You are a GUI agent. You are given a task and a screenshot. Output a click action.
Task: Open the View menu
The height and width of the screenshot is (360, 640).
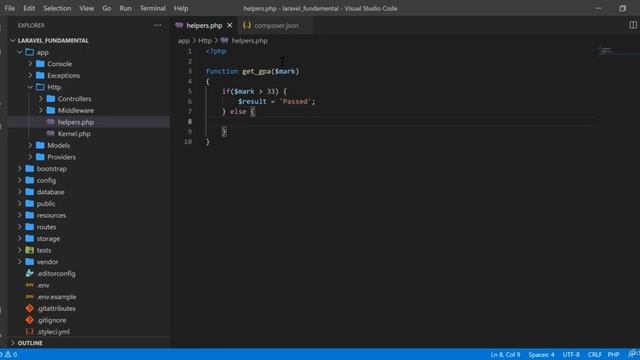click(87, 8)
